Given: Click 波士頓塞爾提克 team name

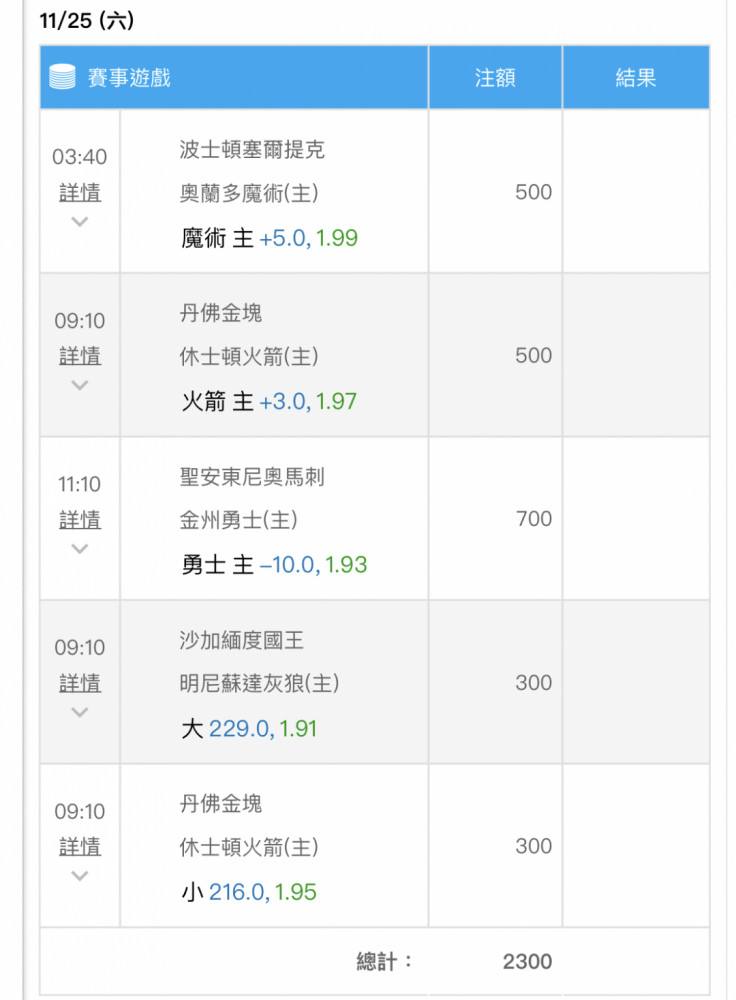Looking at the screenshot, I should pyautogui.click(x=252, y=149).
